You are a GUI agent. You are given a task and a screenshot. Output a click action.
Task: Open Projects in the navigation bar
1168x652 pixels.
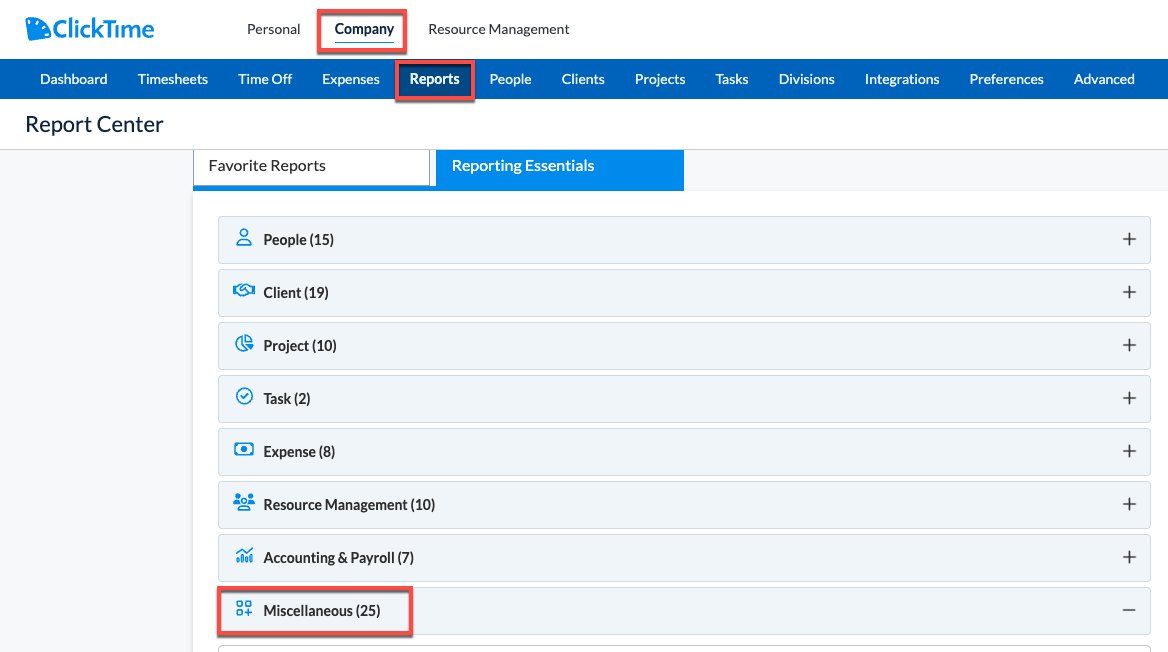pyautogui.click(x=660, y=79)
